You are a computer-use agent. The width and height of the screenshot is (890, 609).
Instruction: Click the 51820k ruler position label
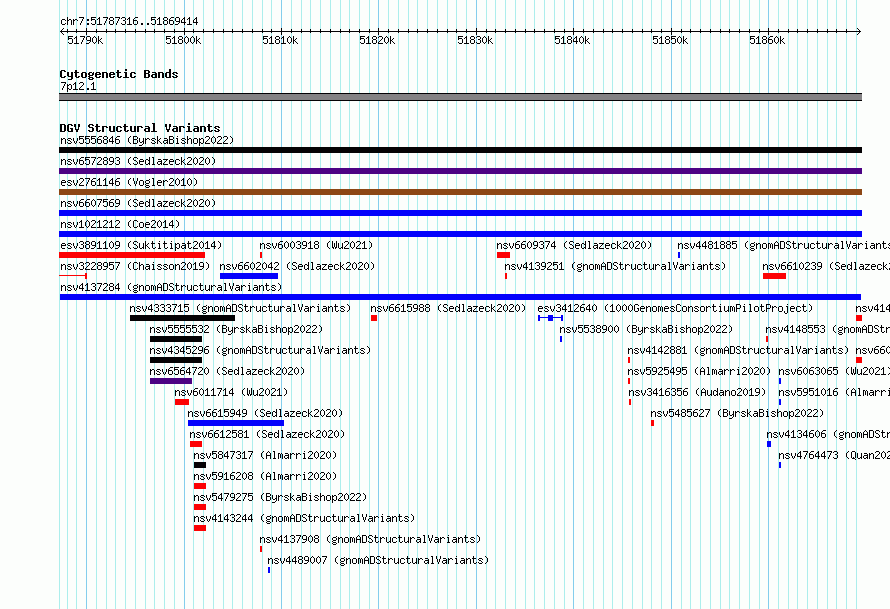pyautogui.click(x=377, y=40)
